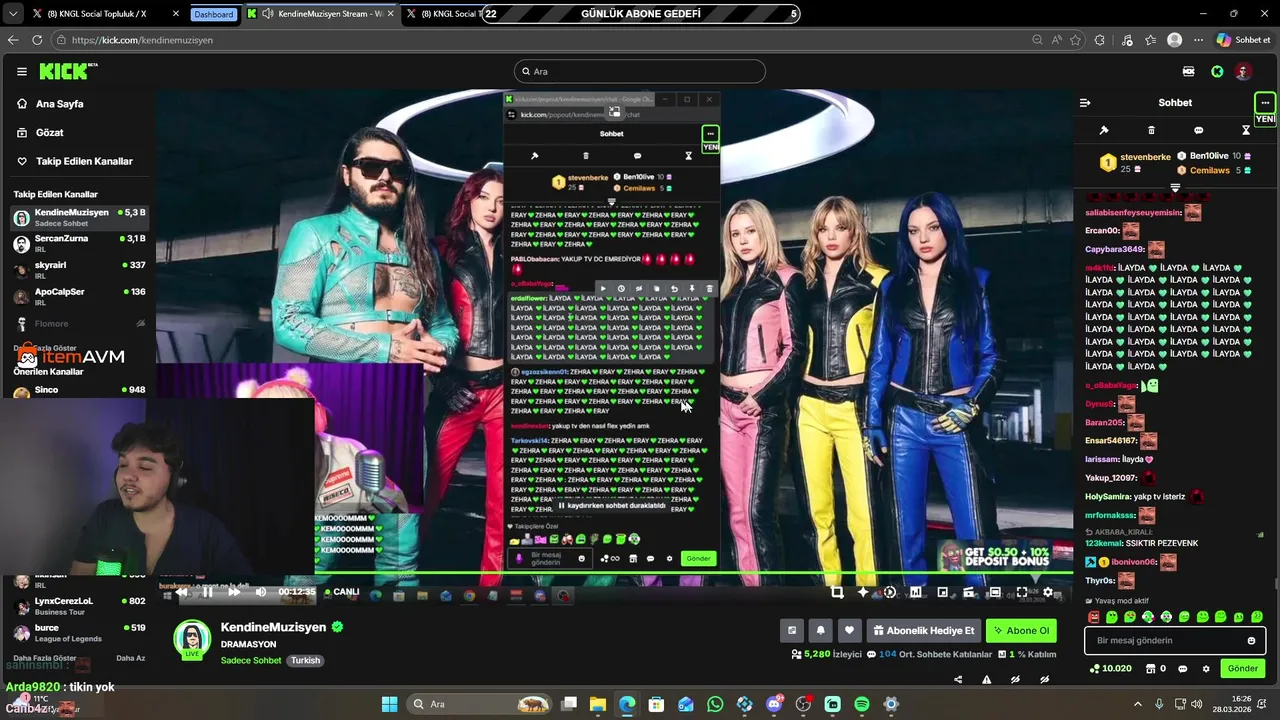This screenshot has width=1280, height=720.
Task: Open chat identity bubble icon near Gönder
Action: point(1183,668)
